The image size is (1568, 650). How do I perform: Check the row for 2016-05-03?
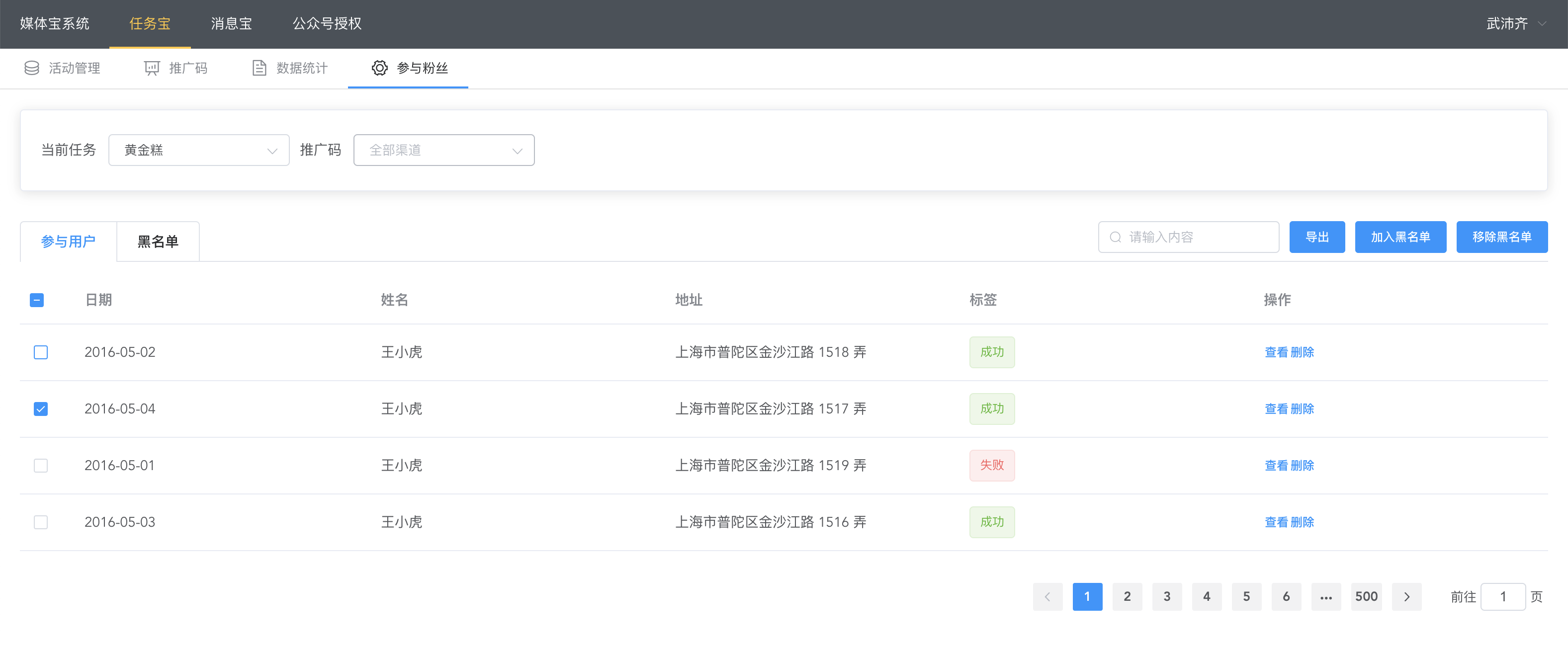41,522
